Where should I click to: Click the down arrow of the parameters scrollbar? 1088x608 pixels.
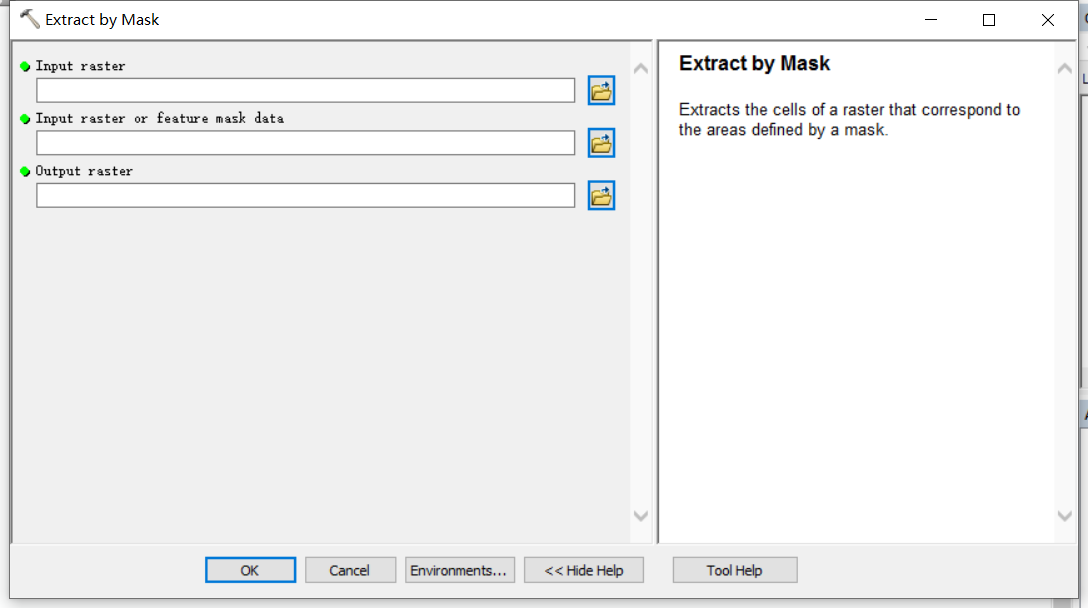pos(641,516)
